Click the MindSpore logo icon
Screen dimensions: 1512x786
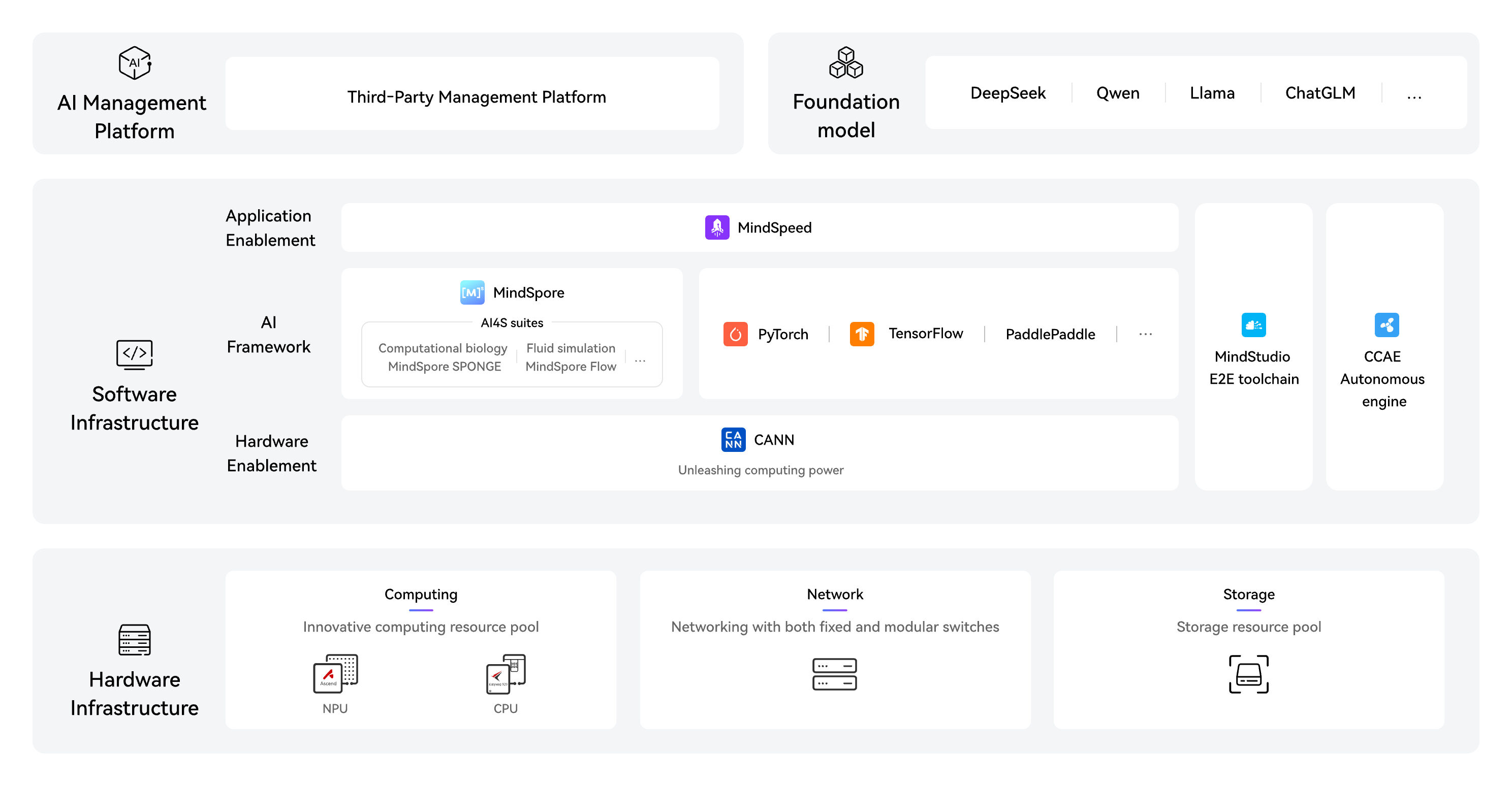pyautogui.click(x=472, y=292)
